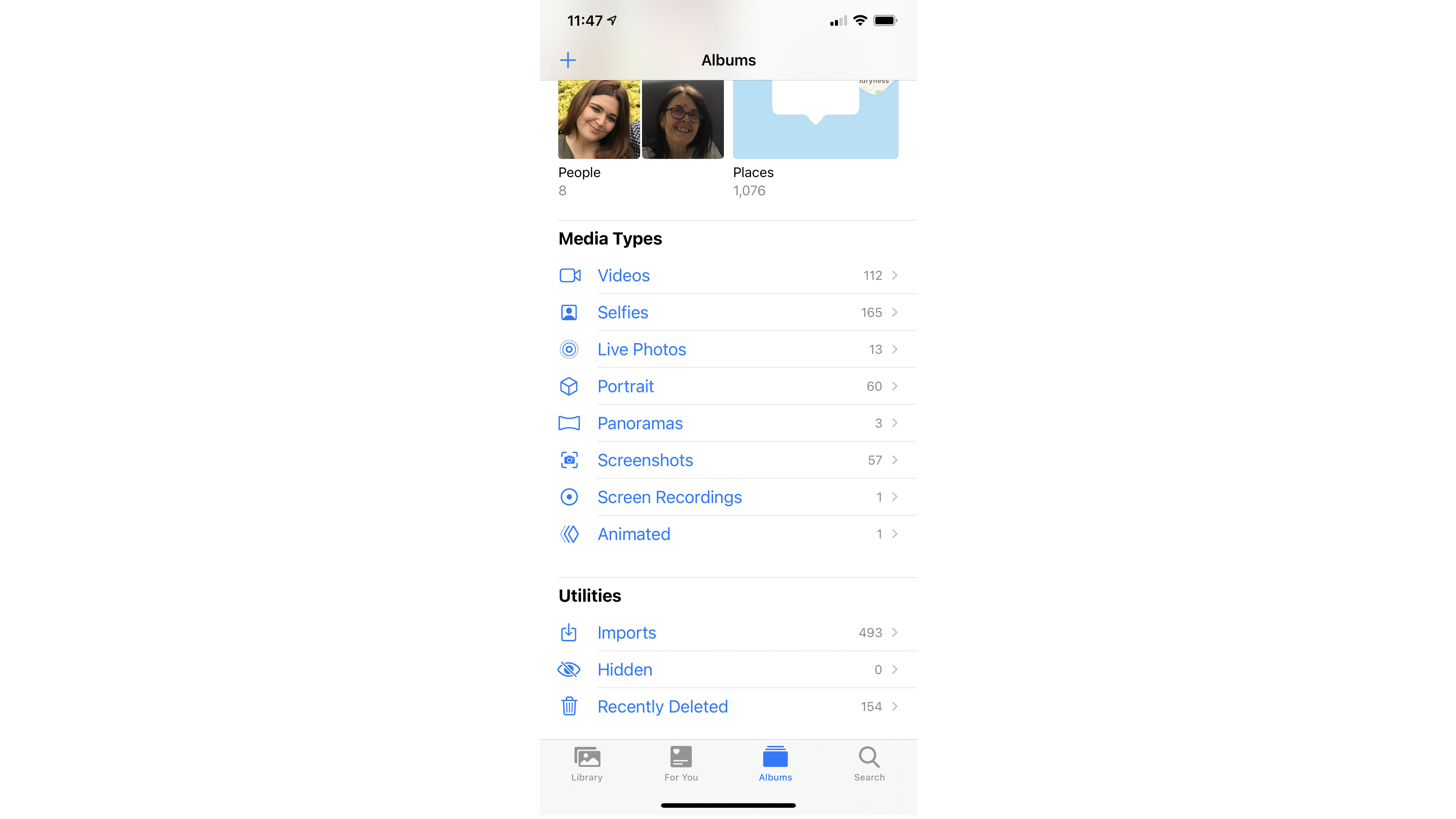
Task: Tap the Imports utility icon
Action: pyautogui.click(x=569, y=632)
